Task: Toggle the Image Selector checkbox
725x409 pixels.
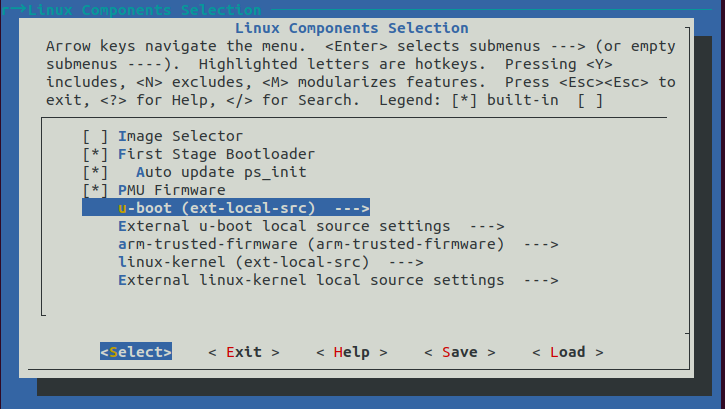Action: pos(96,136)
